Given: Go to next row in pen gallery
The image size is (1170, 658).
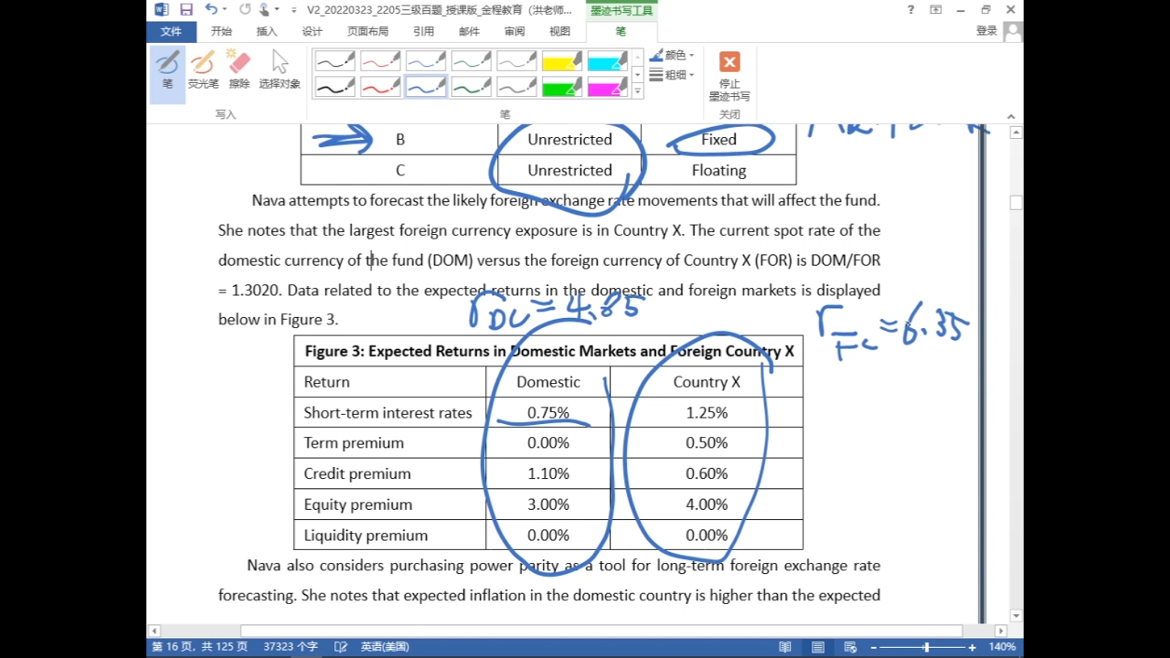Looking at the screenshot, I should 638,75.
